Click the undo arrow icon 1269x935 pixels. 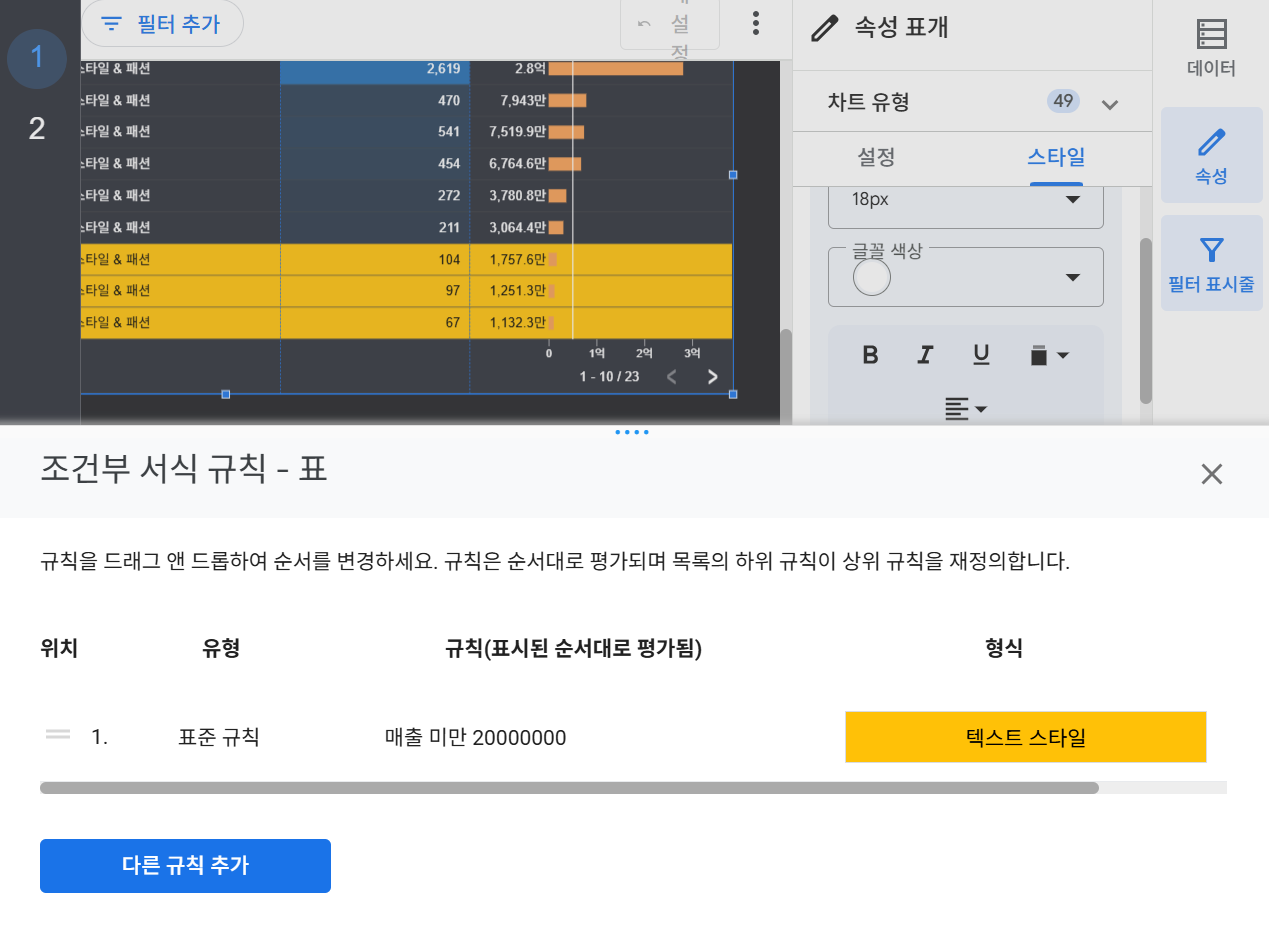click(x=645, y=24)
